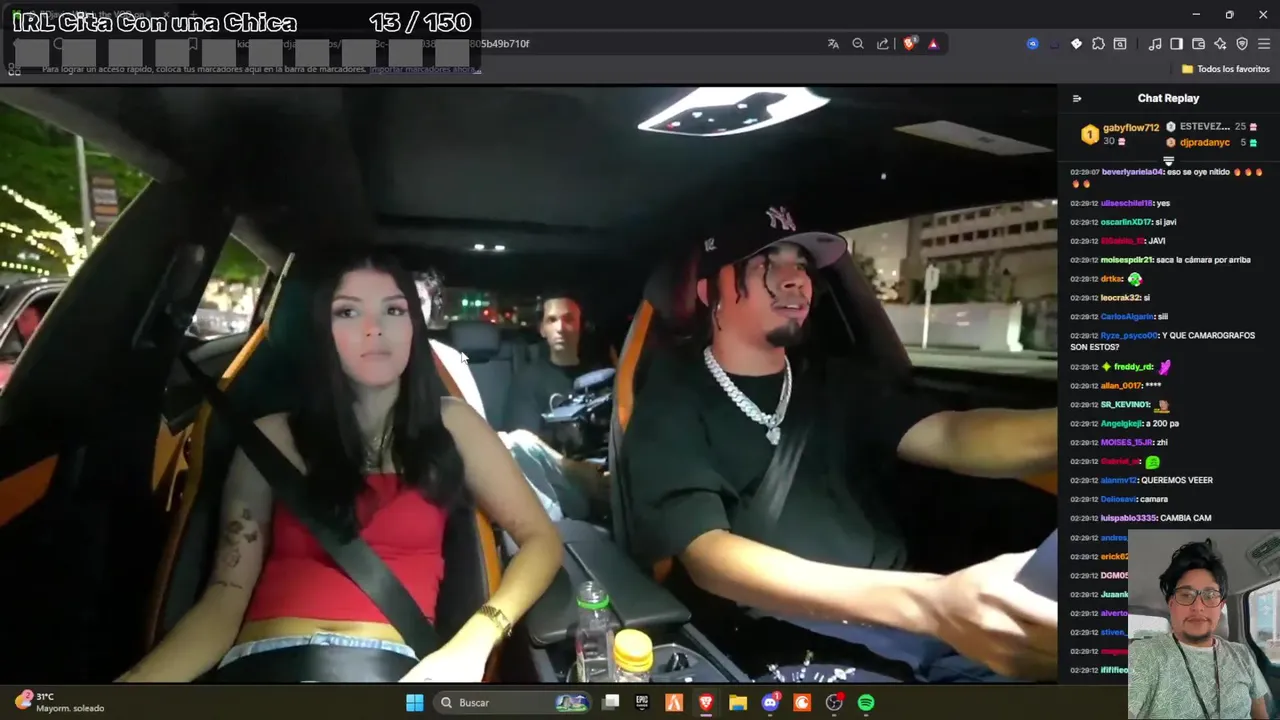
Task: Collapse the Chat Replay panel
Action: (1077, 98)
